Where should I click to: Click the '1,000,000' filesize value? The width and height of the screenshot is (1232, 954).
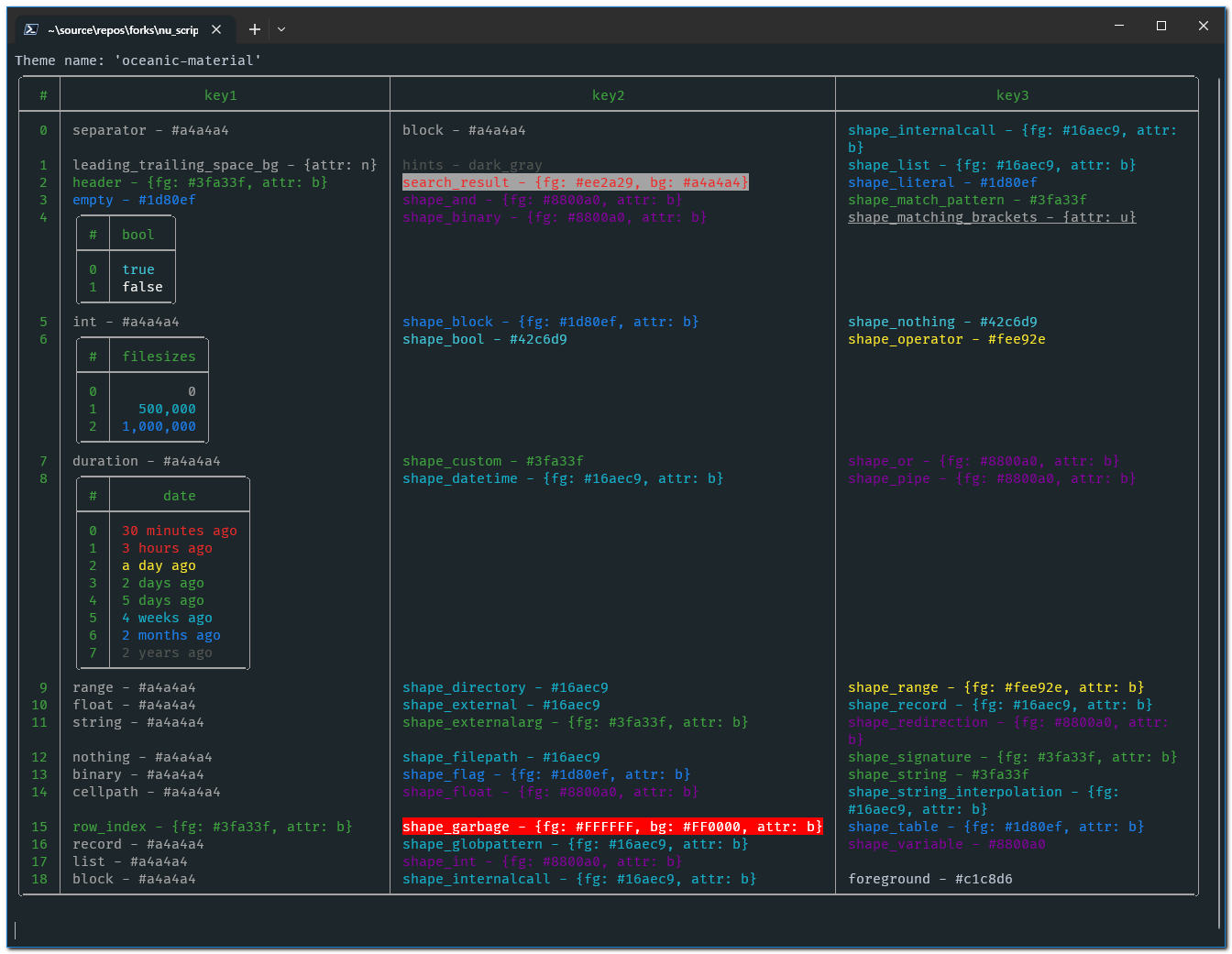[x=159, y=426]
